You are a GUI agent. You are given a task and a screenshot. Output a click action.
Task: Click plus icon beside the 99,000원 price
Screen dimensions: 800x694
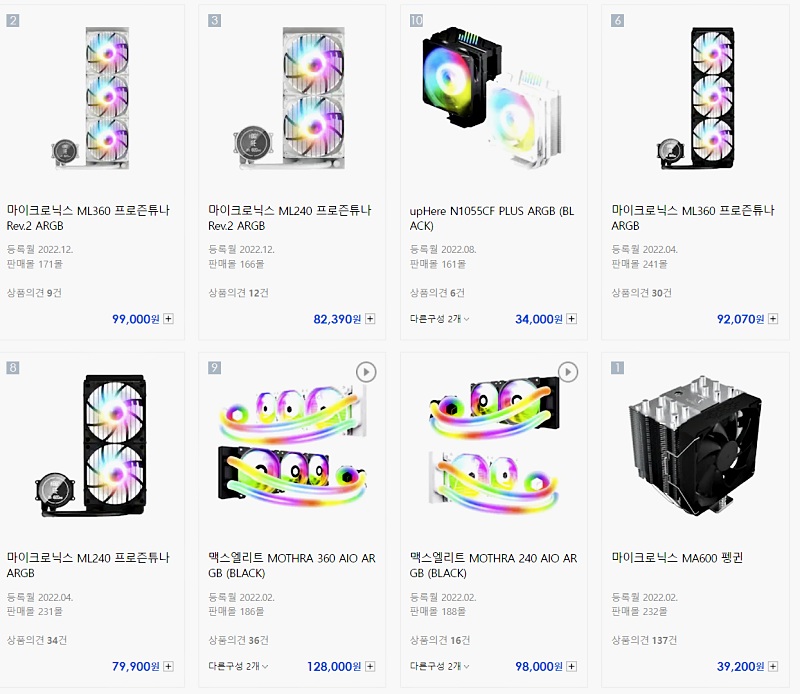pos(168,319)
